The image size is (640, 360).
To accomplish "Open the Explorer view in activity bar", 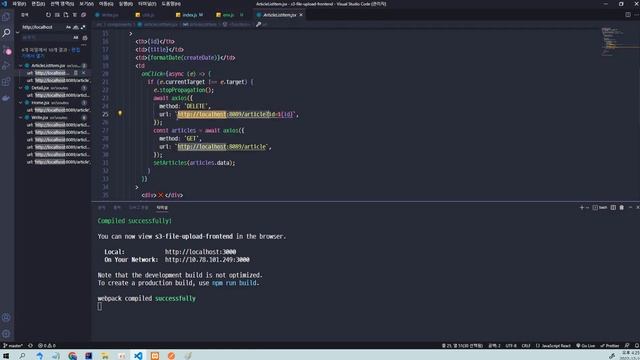I will 6,17.
